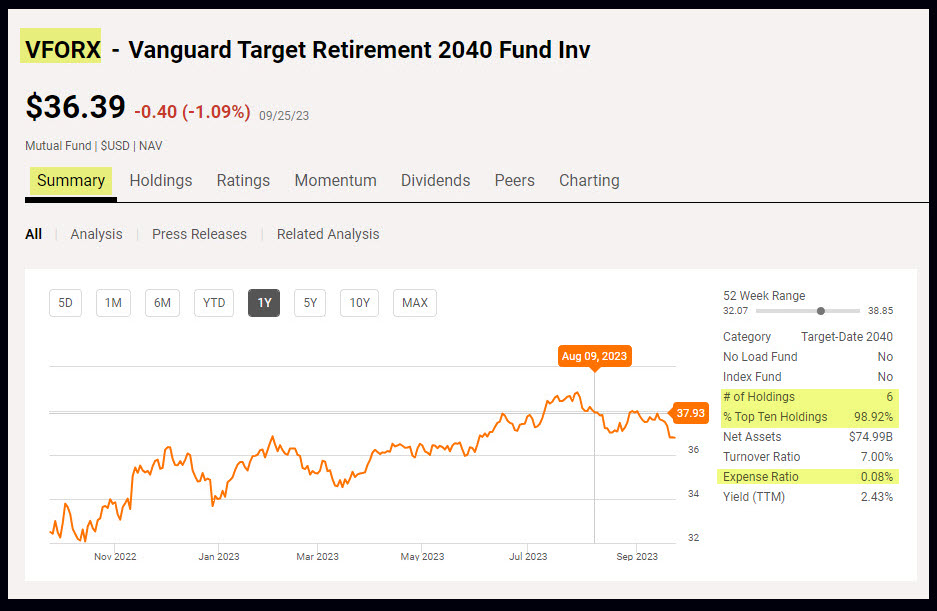View the Dividends tab

435,181
